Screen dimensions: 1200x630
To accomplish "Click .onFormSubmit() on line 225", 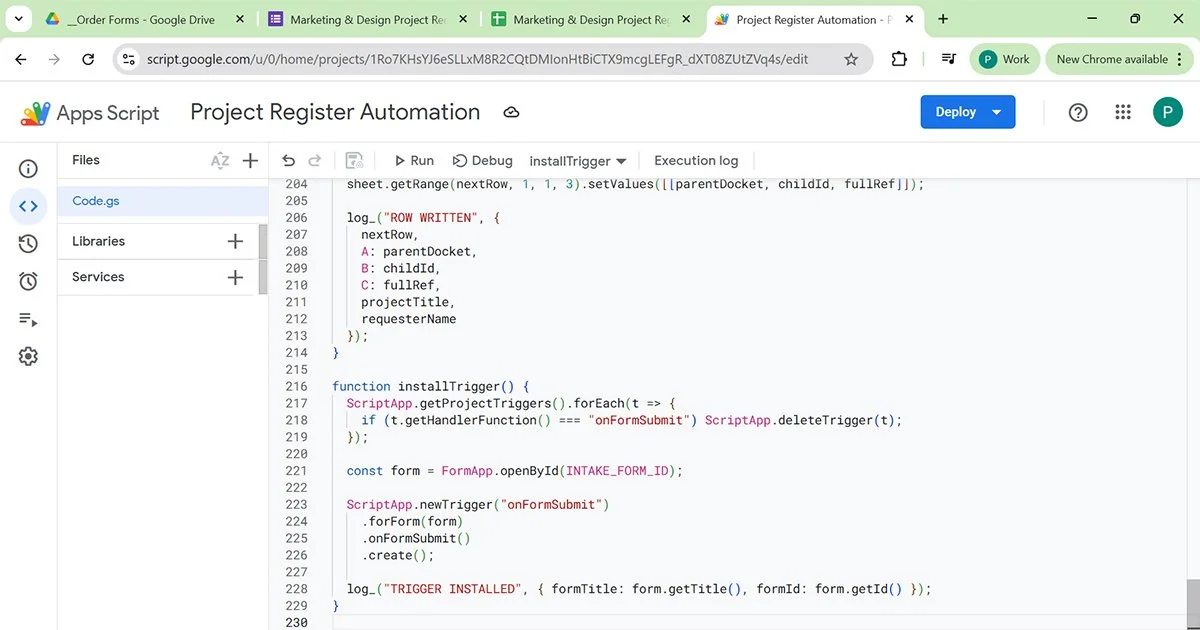I will [x=416, y=539].
